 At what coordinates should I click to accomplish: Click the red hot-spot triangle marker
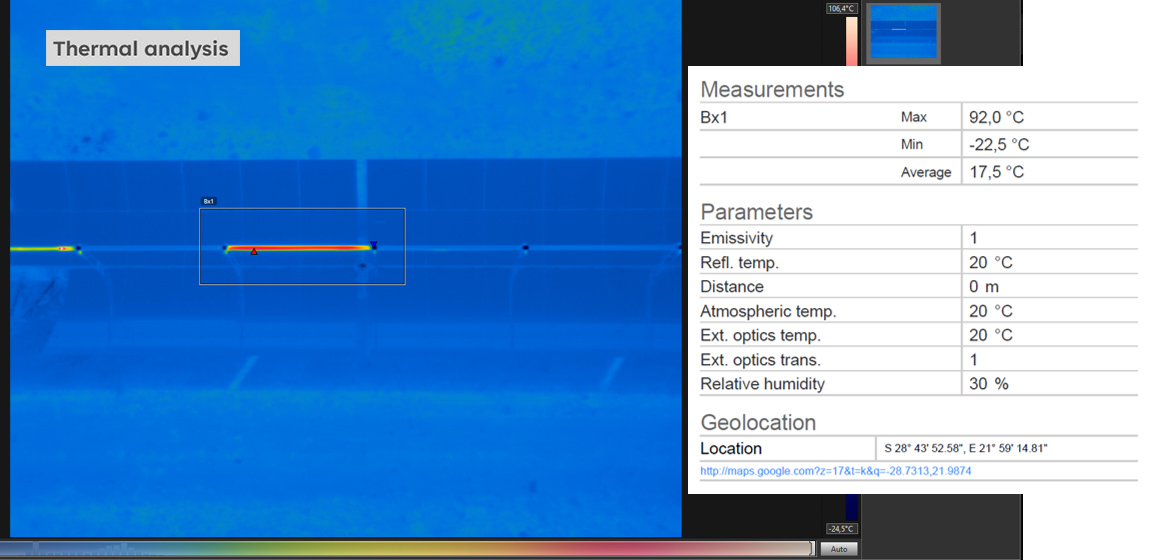tap(254, 252)
